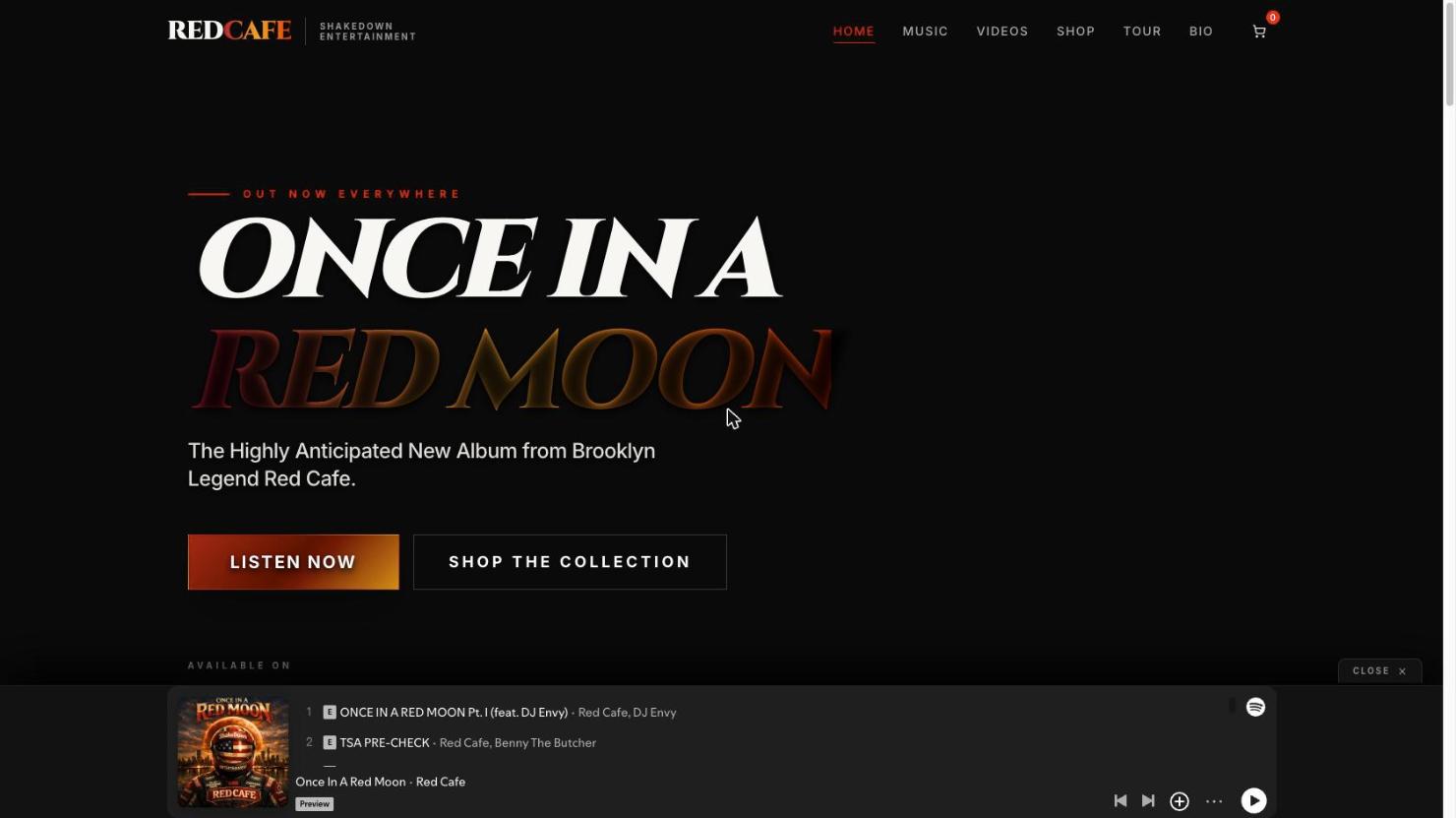Play the album with the play button
Viewport: 1456px width, 818px height.
click(x=1253, y=800)
